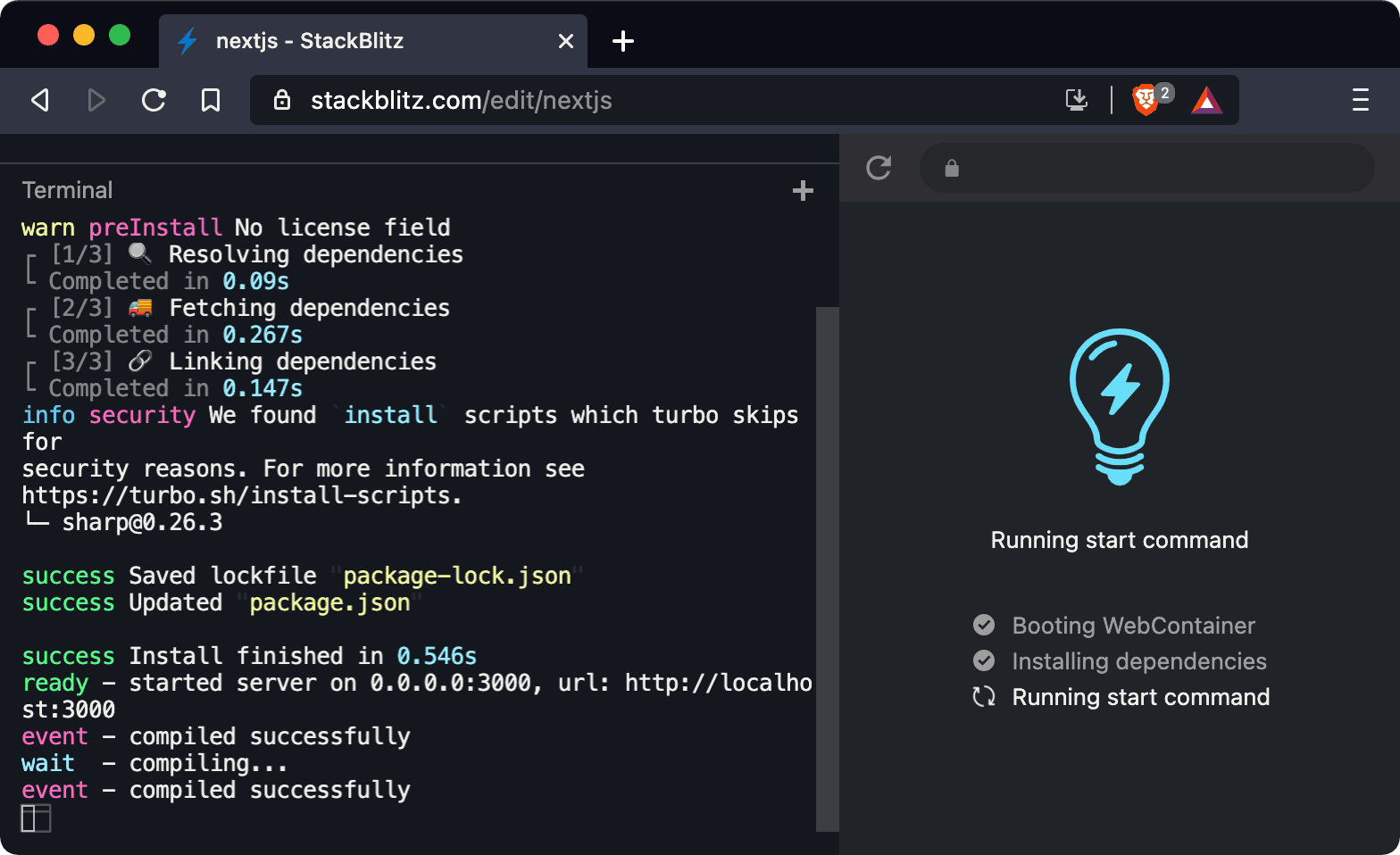The width and height of the screenshot is (1400, 855).
Task: Click the site security padlock icon
Action: pyautogui.click(x=282, y=100)
